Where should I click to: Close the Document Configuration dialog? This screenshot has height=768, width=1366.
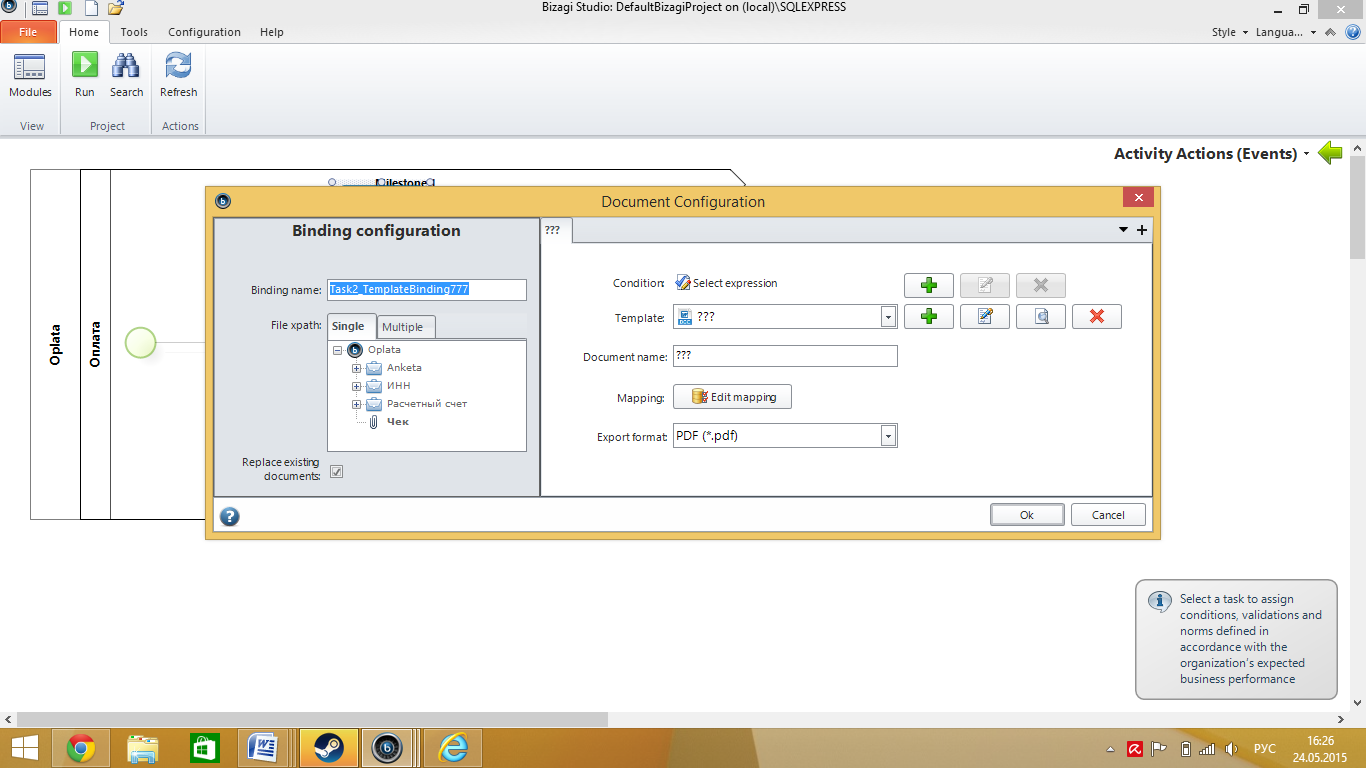[x=1138, y=197]
